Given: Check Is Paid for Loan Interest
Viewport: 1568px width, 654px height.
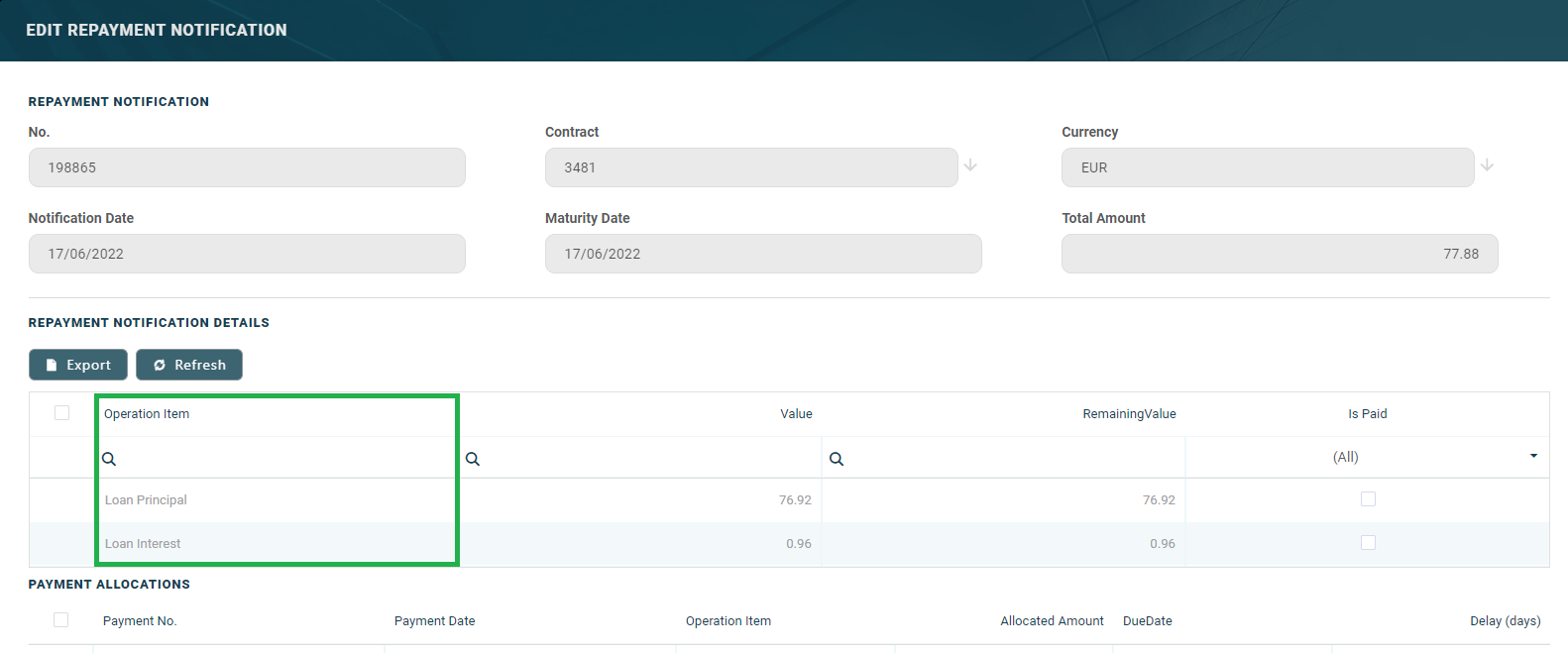Looking at the screenshot, I should coord(1368,543).
